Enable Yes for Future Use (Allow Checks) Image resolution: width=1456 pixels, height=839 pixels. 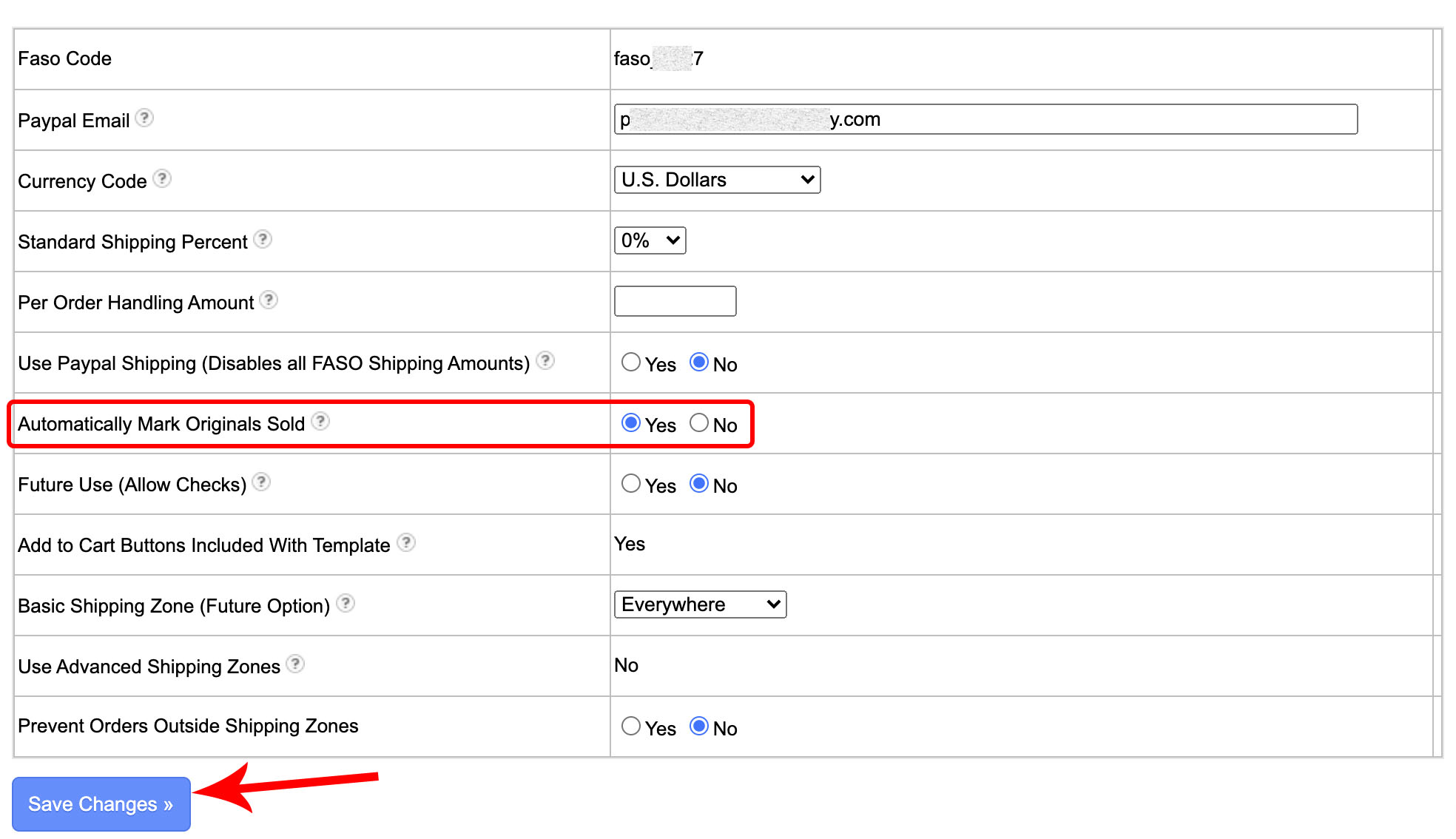pos(630,483)
